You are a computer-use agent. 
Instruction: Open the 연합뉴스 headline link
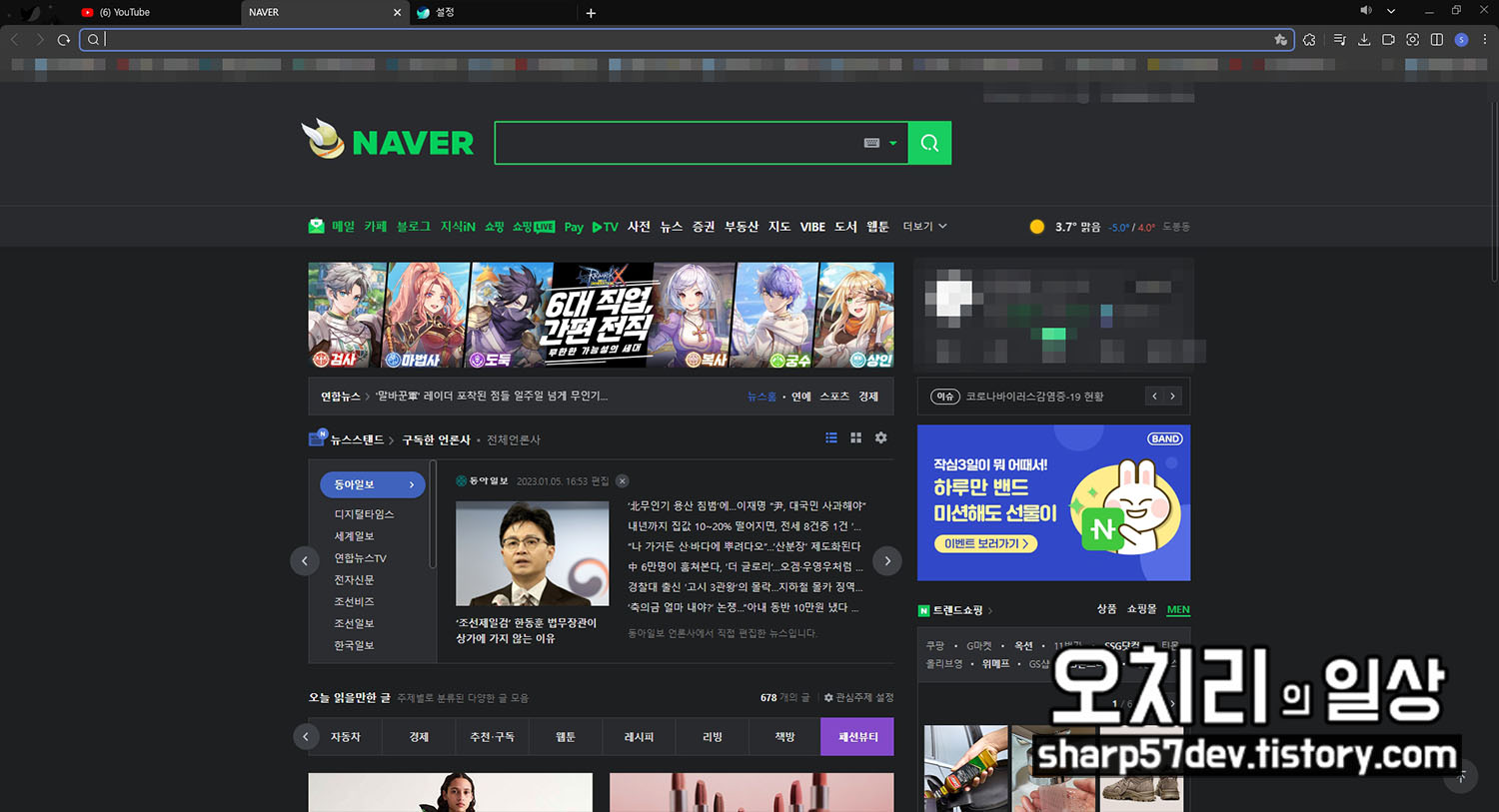[x=491, y=397]
